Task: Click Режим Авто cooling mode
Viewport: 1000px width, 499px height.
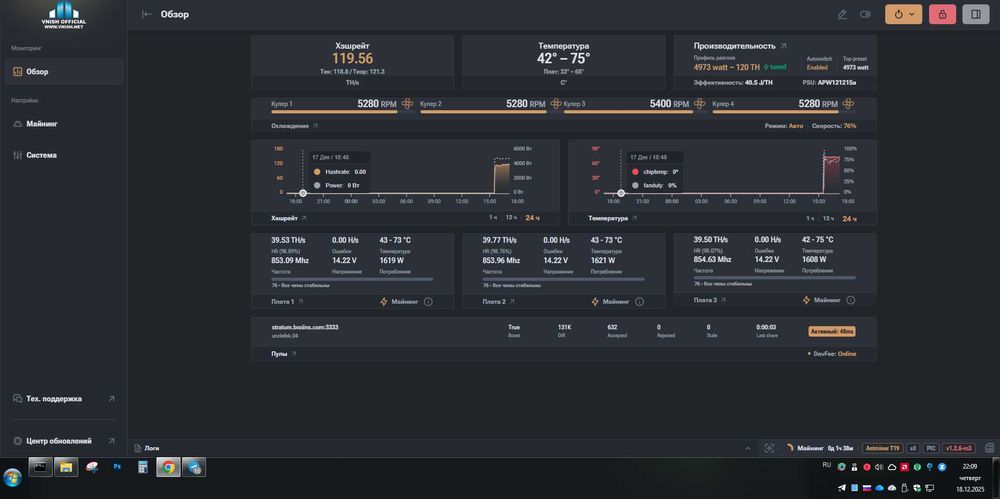Action: (784, 126)
